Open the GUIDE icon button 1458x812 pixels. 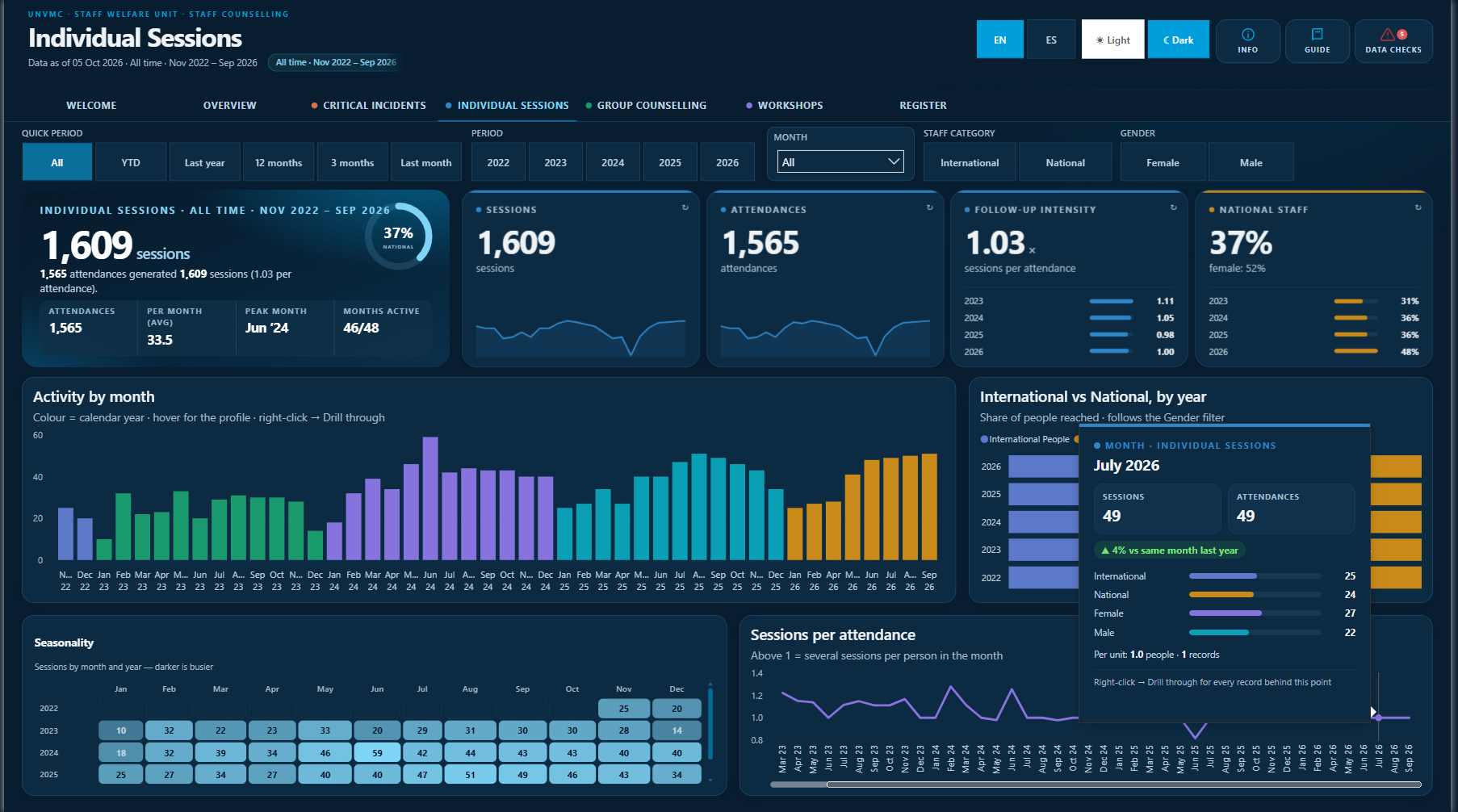[1317, 40]
